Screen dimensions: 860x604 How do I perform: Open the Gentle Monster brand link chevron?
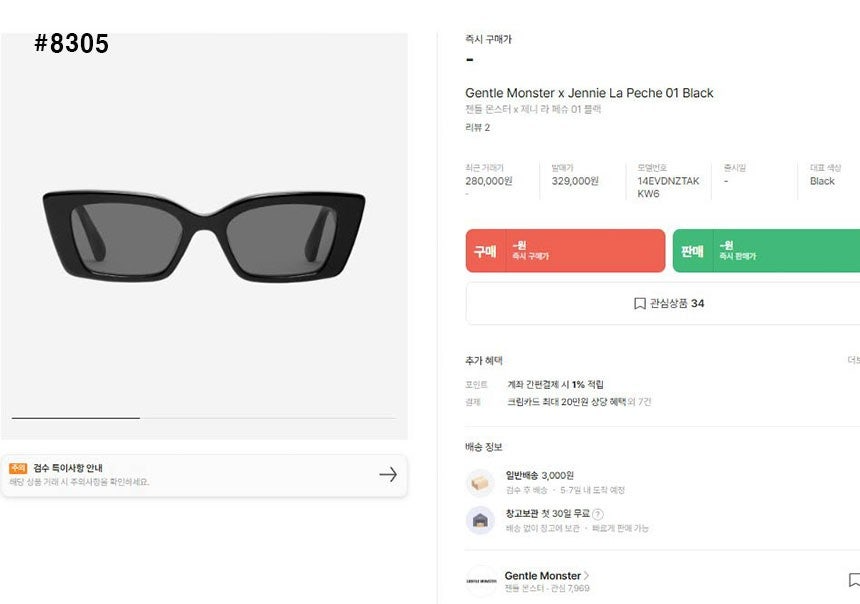[x=586, y=575]
